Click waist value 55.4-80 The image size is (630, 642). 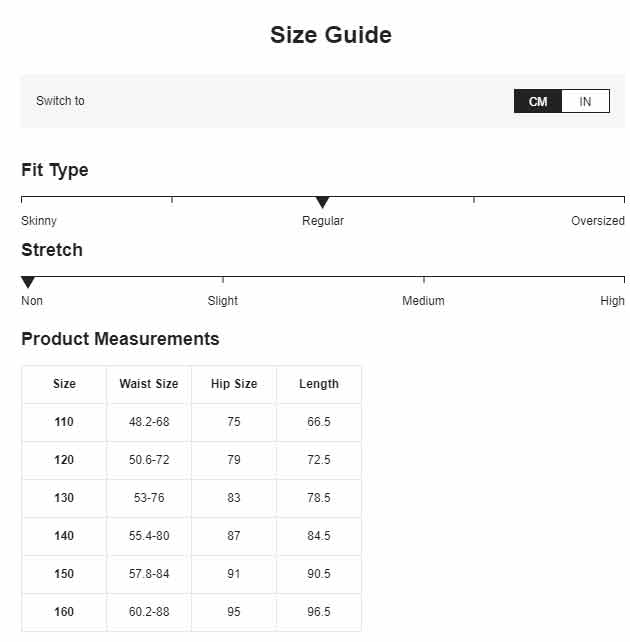(149, 536)
